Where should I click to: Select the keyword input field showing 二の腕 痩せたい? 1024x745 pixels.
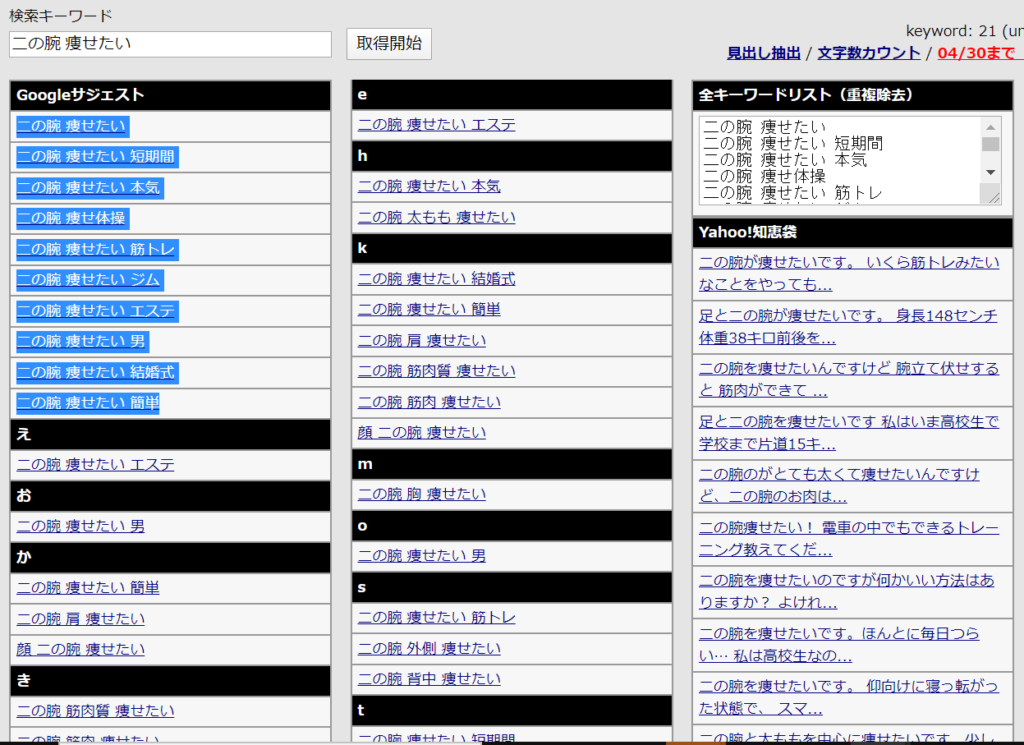[170, 44]
